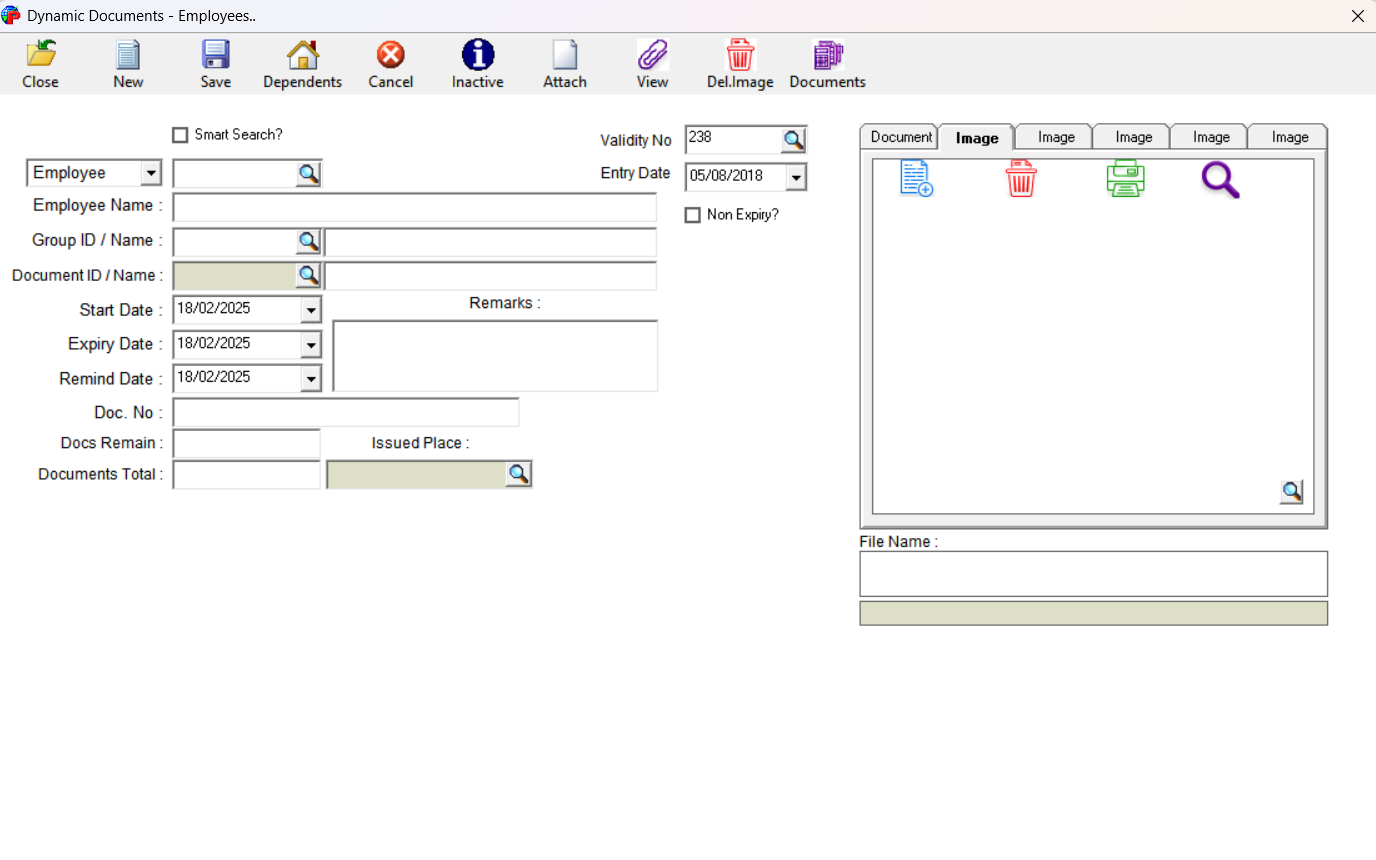Click inside the Remarks text box

point(495,355)
